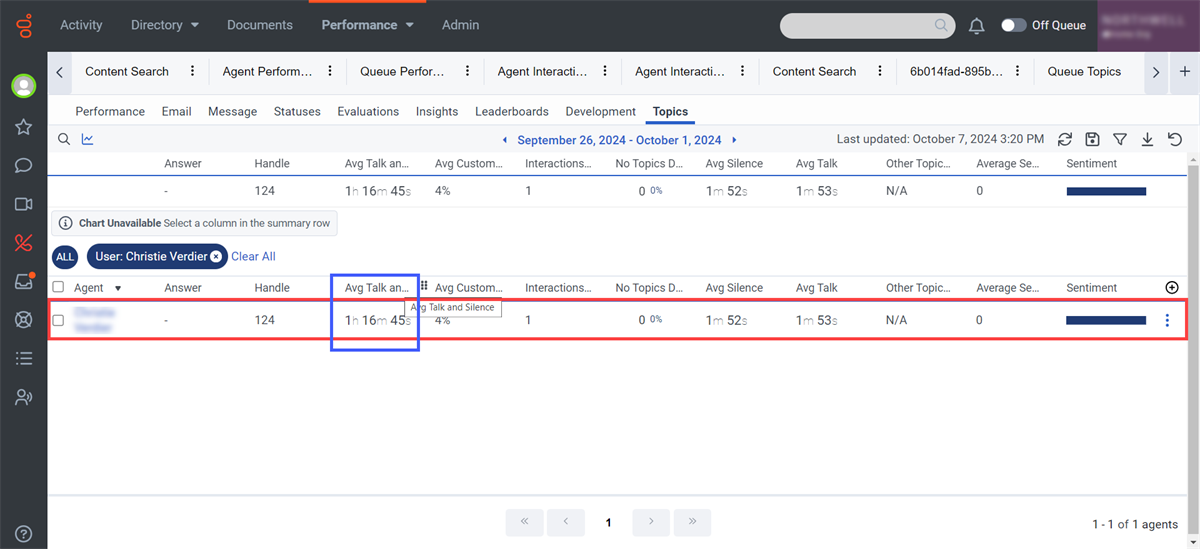
Task: Open the video camera icon in sidebar
Action: click(24, 204)
